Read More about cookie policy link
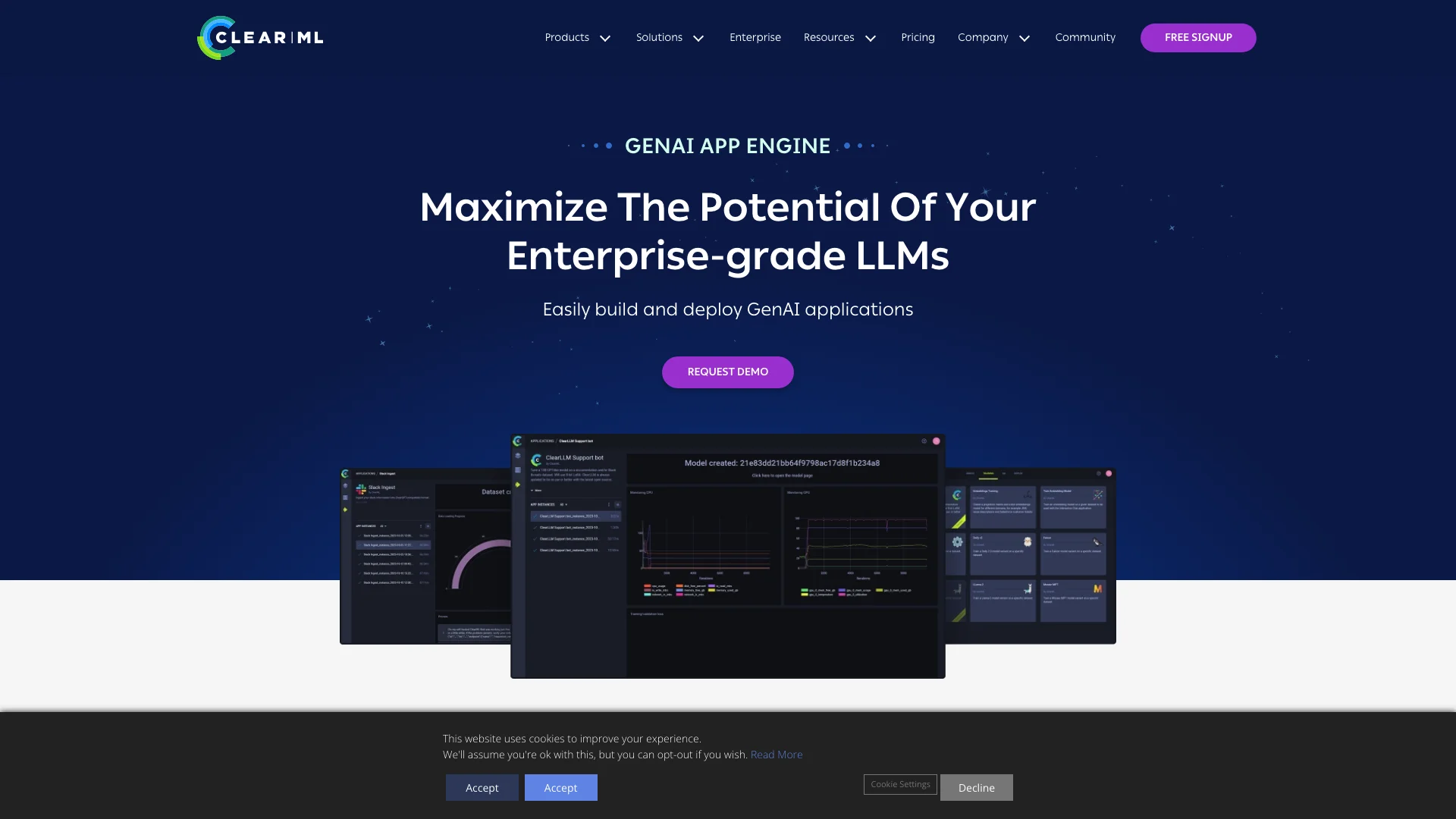The image size is (1456, 819). (777, 754)
